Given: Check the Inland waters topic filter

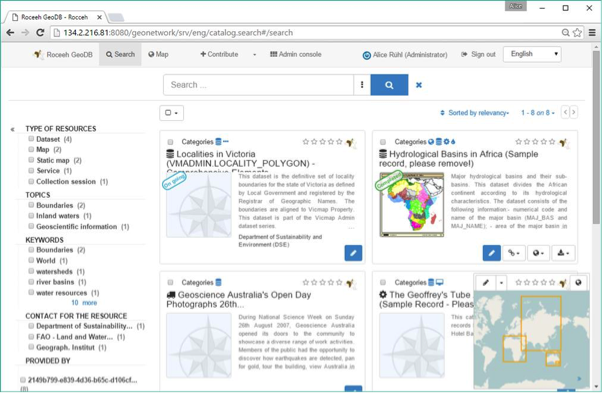Looking at the screenshot, I should 31,215.
